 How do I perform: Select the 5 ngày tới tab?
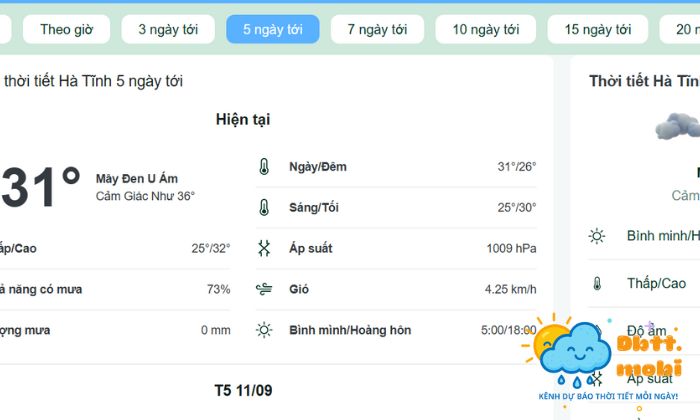(x=273, y=29)
